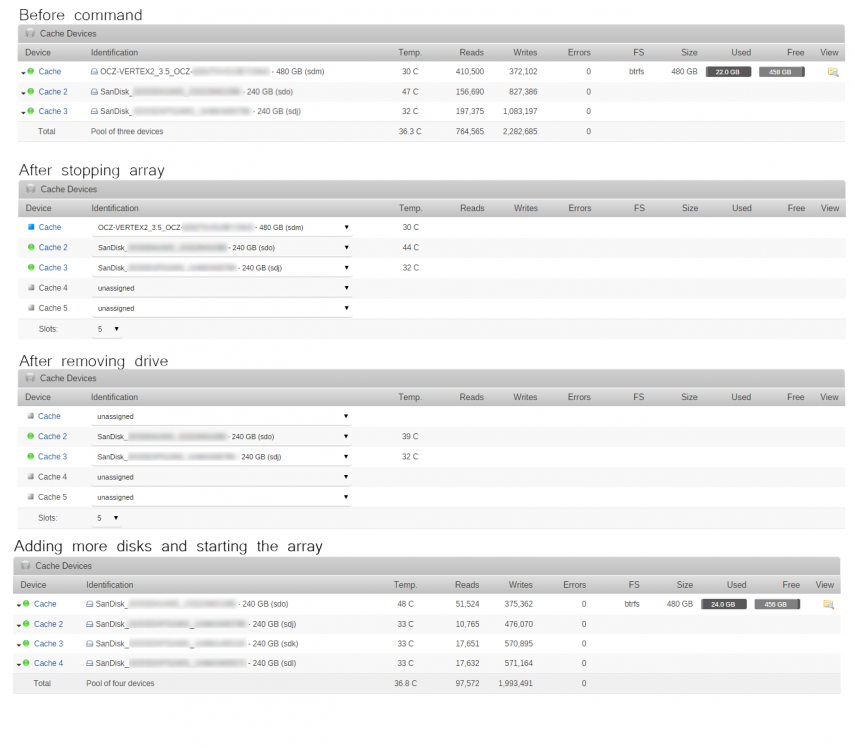Image resolution: width=855 pixels, height=750 pixels.
Task: Click grey status square for Cache 5, After removing drive
Action: (31, 497)
